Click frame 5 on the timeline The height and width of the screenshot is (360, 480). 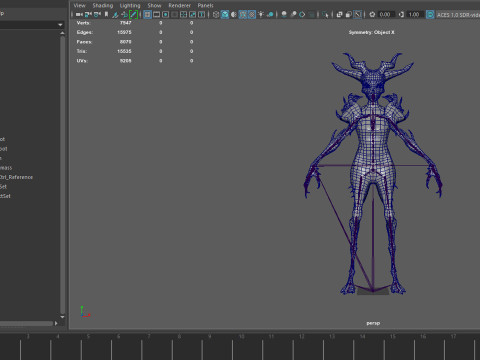tap(88, 337)
